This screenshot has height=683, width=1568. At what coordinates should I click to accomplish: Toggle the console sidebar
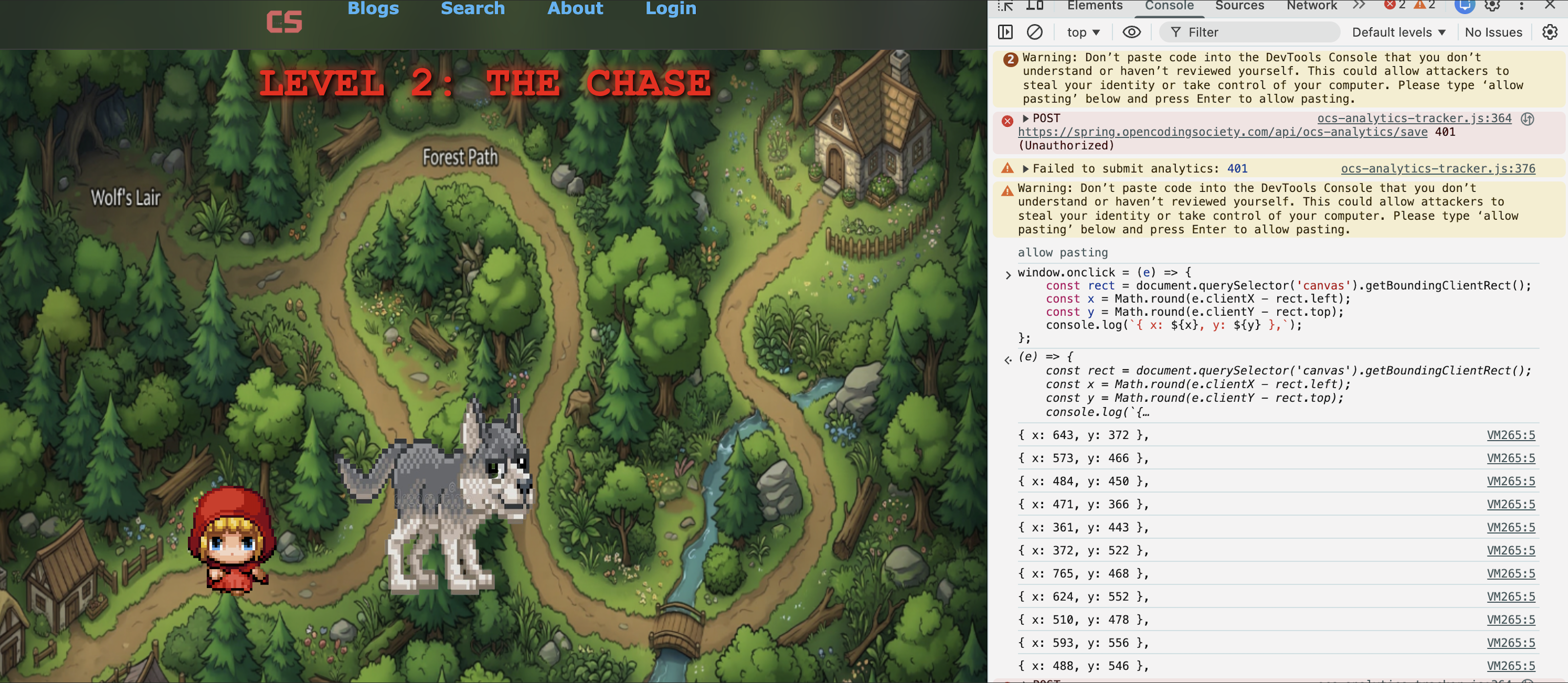point(1005,32)
